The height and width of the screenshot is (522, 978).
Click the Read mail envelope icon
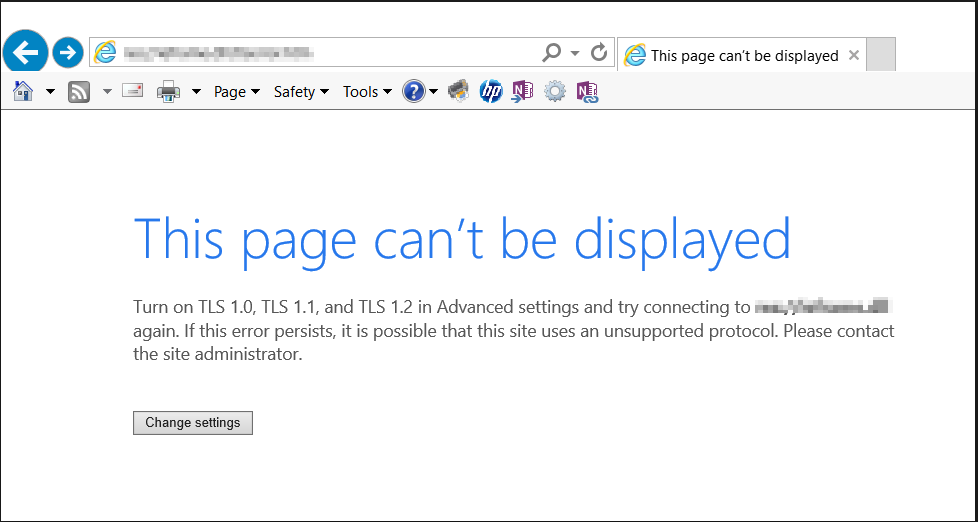click(132, 90)
